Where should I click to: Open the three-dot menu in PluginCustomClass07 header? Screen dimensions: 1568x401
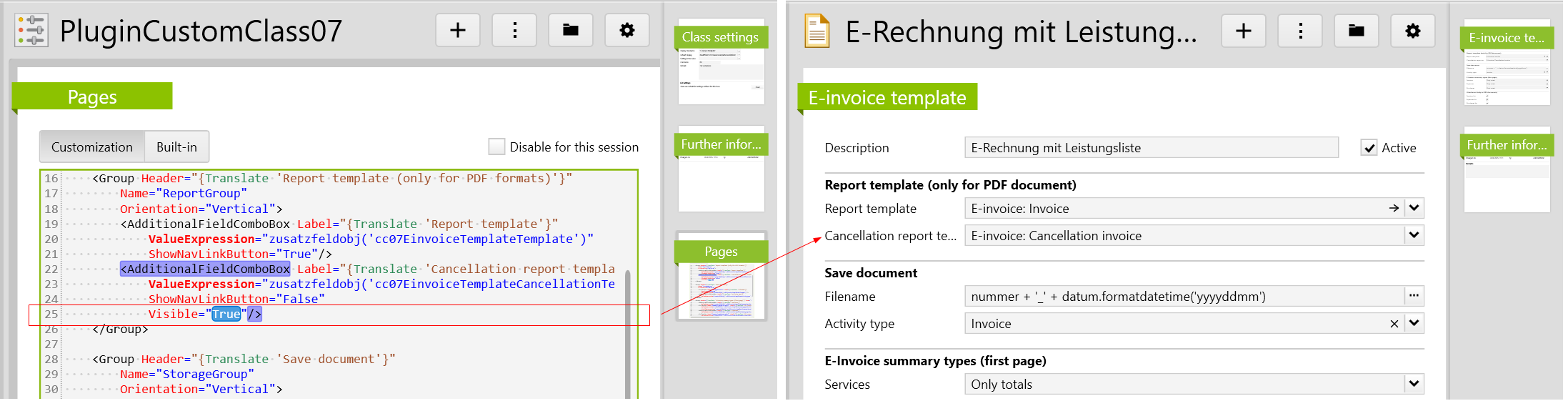click(x=514, y=31)
